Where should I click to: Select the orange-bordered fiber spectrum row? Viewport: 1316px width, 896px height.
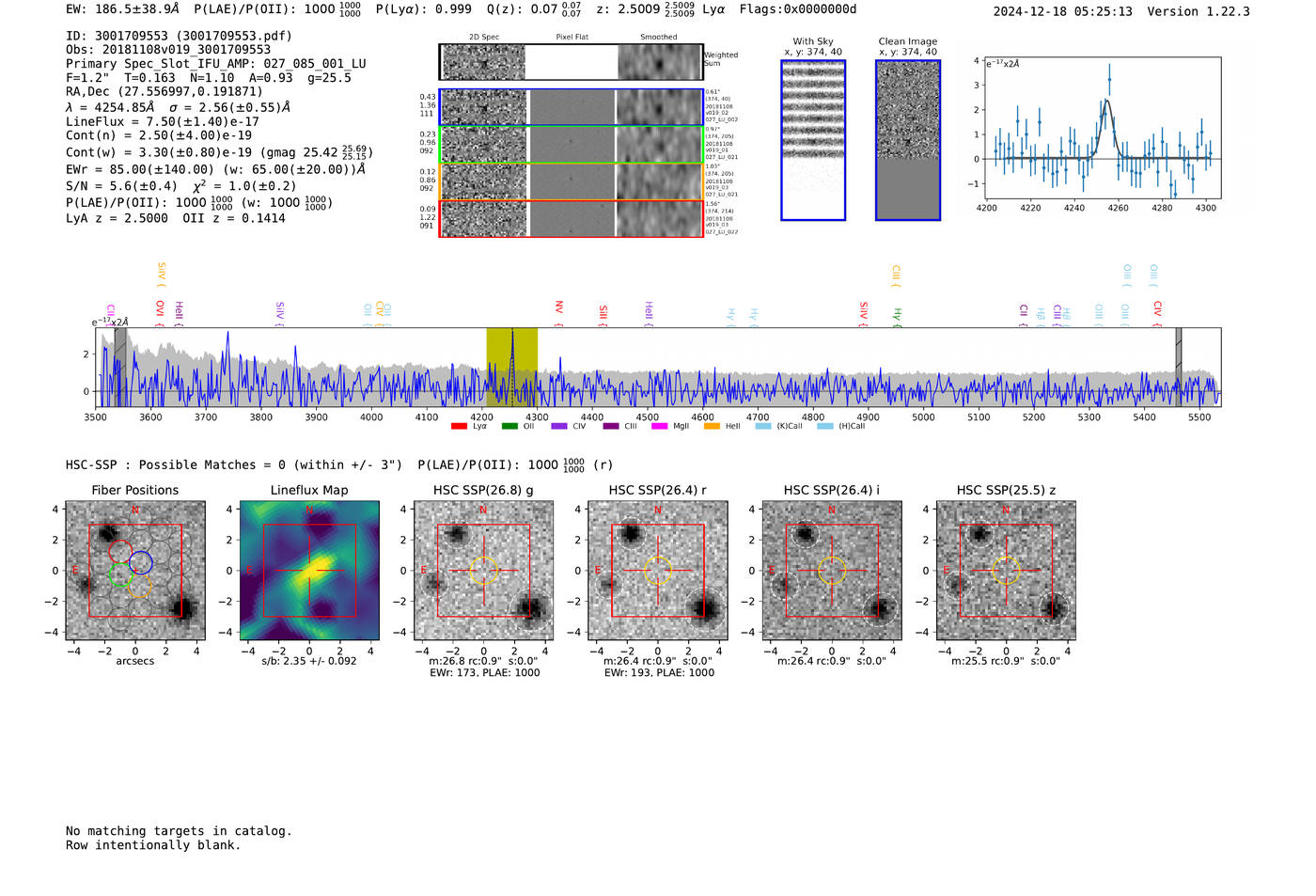(572, 181)
